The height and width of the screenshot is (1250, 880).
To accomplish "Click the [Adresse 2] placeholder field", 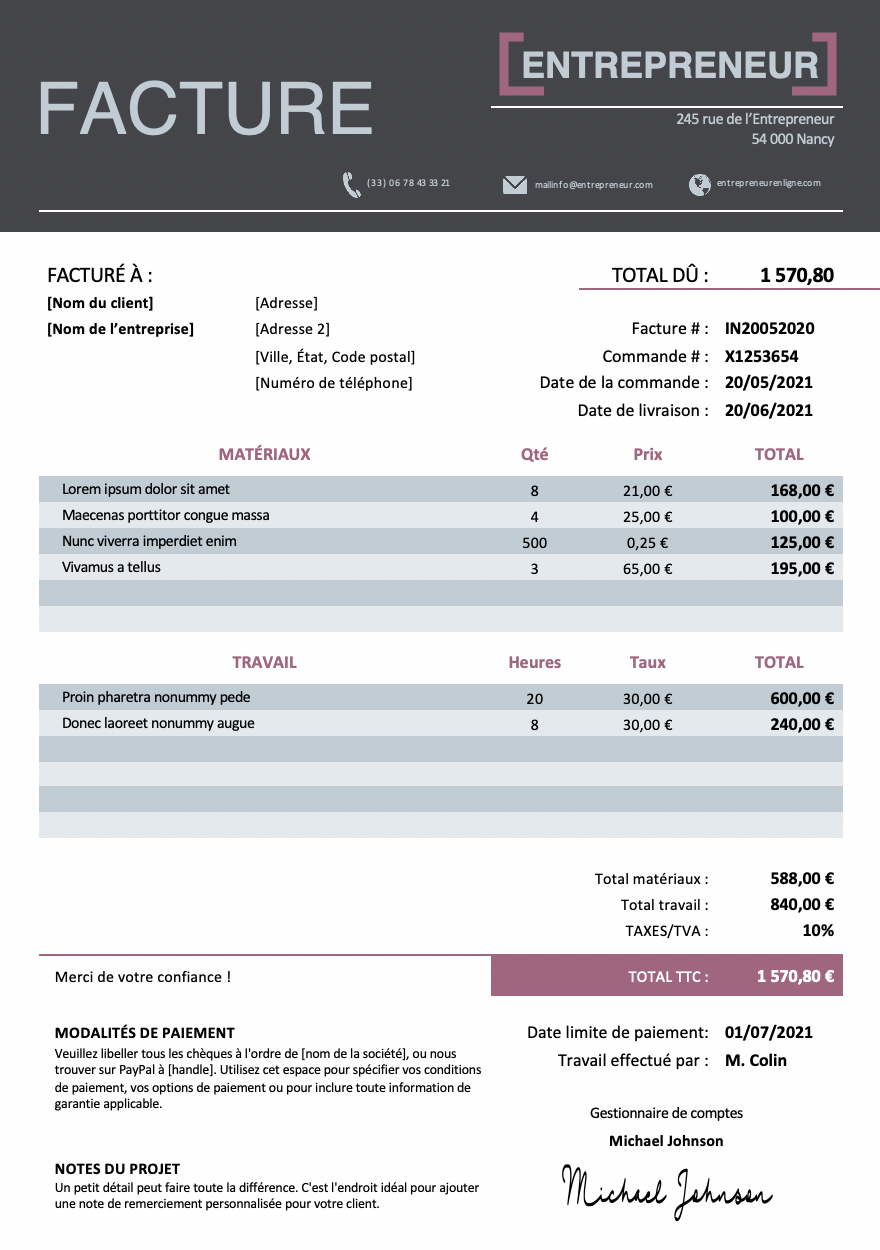I will click(x=292, y=329).
